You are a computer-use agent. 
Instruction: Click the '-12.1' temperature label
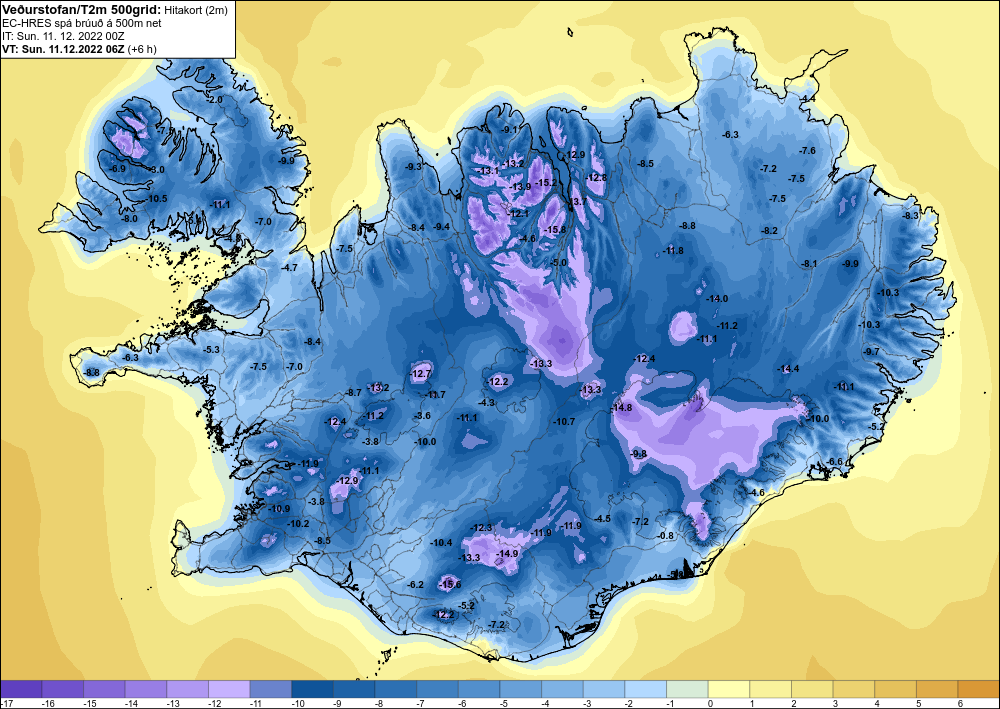tap(518, 214)
